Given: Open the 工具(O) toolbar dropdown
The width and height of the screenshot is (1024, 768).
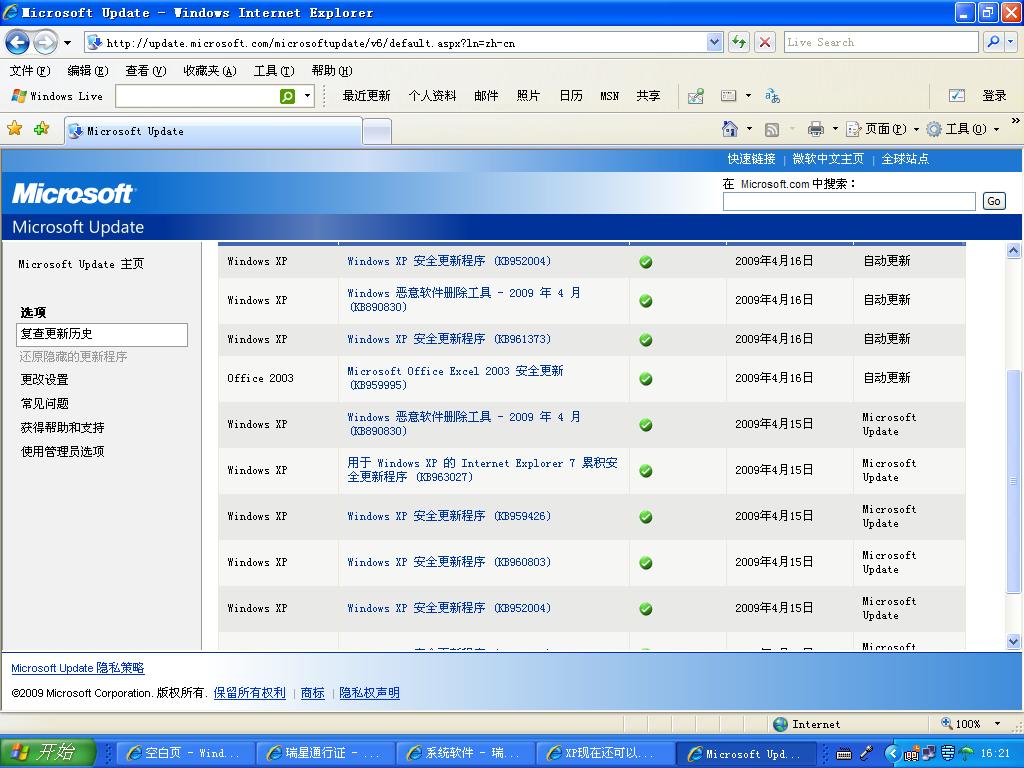Looking at the screenshot, I should point(963,129).
